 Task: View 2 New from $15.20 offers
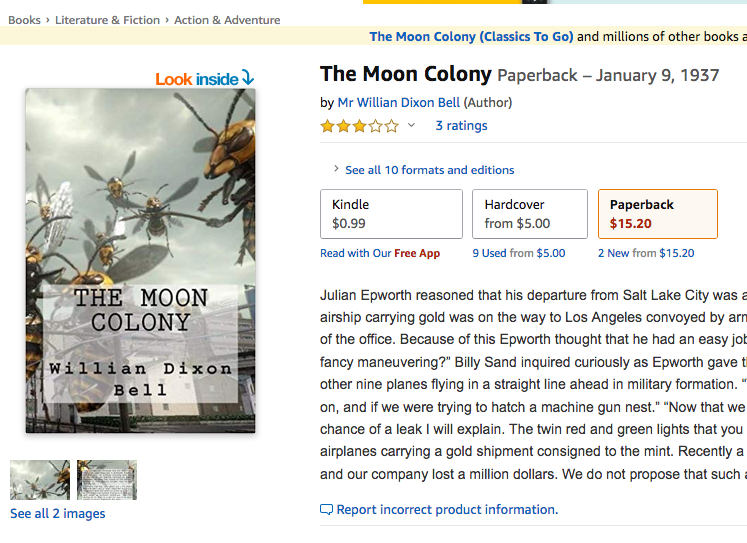point(646,253)
